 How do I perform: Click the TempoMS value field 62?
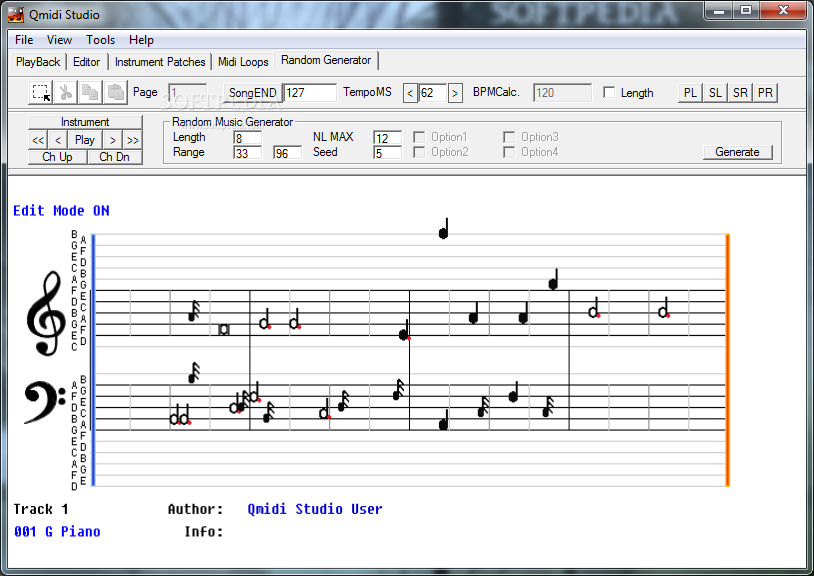pos(432,93)
